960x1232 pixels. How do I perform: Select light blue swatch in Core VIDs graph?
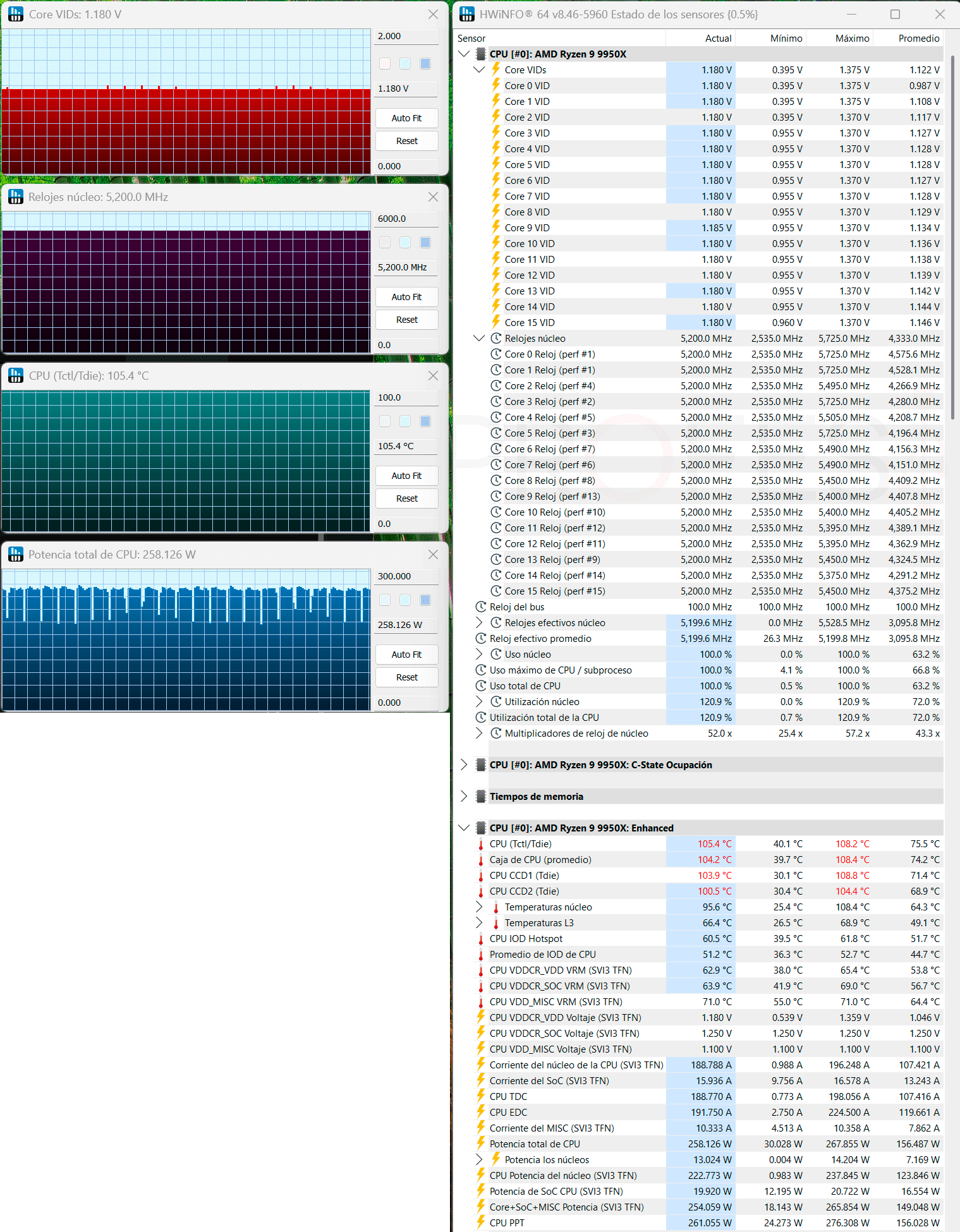(405, 63)
